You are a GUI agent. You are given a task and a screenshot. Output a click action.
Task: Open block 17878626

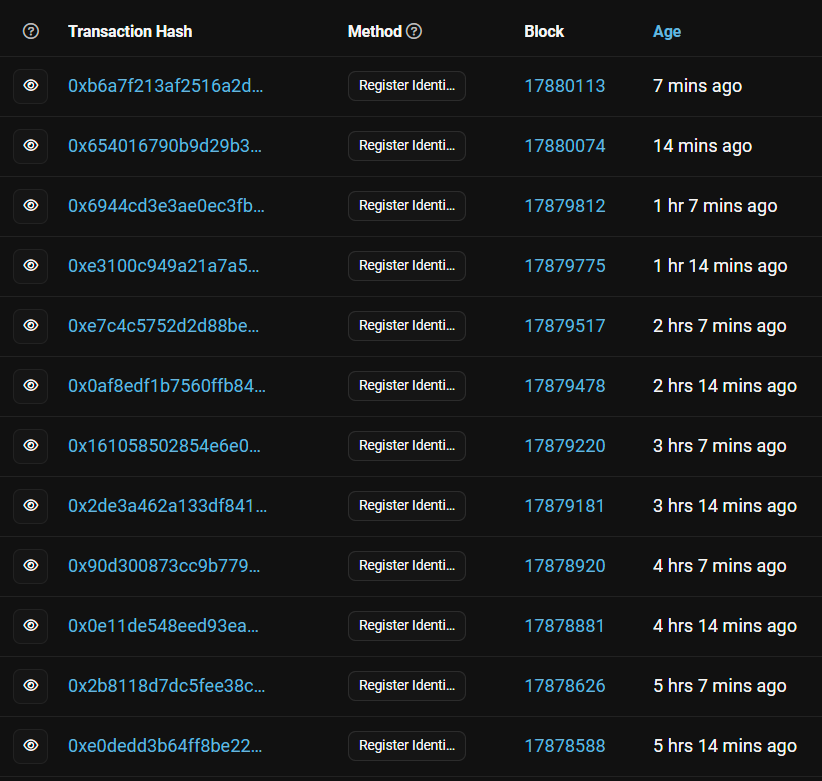tap(565, 686)
